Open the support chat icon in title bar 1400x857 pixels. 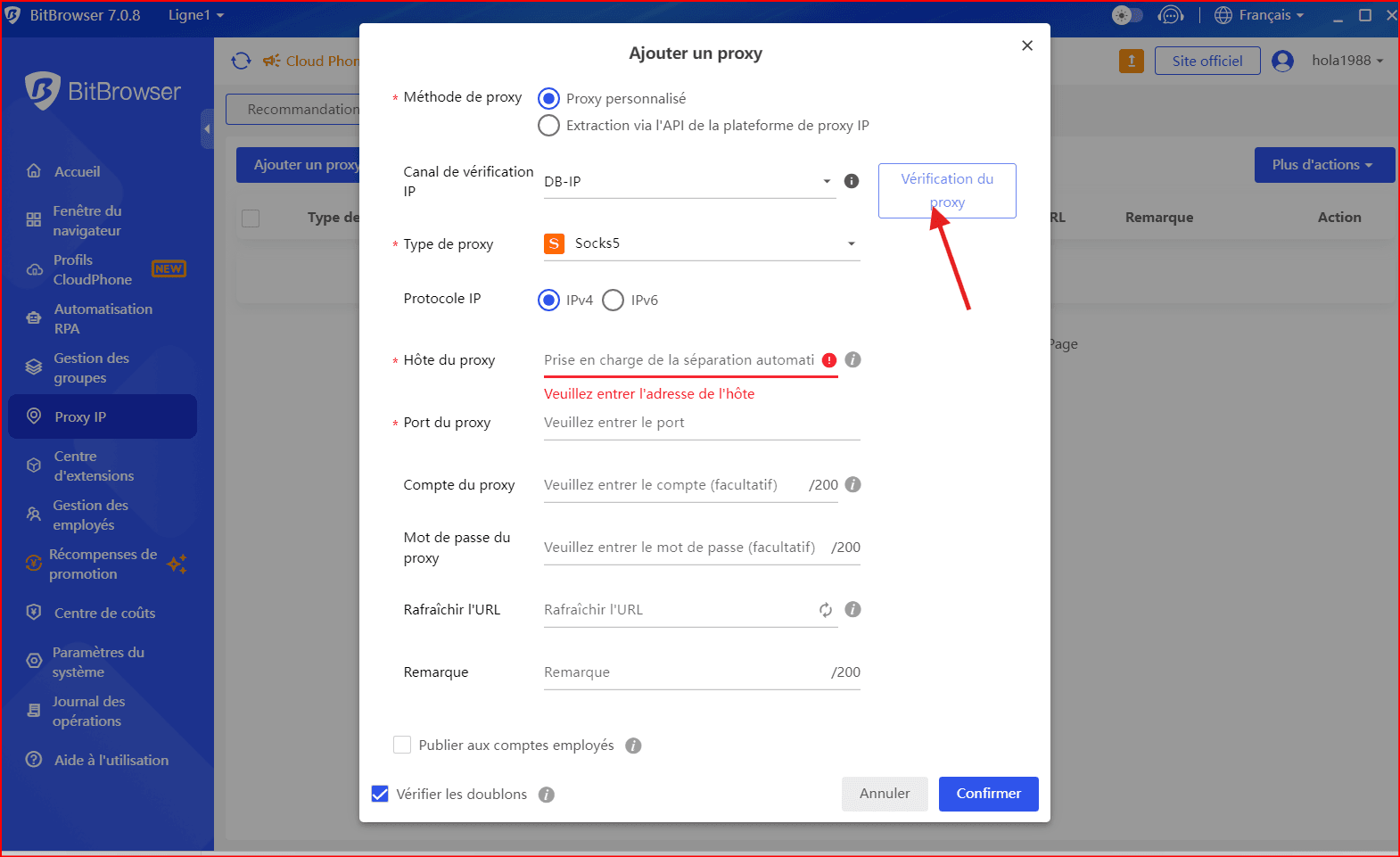(1170, 15)
